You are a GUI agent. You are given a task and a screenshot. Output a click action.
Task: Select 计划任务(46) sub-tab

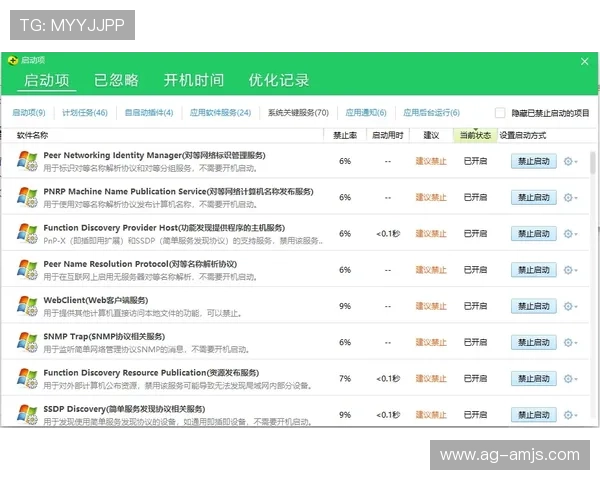(85, 113)
